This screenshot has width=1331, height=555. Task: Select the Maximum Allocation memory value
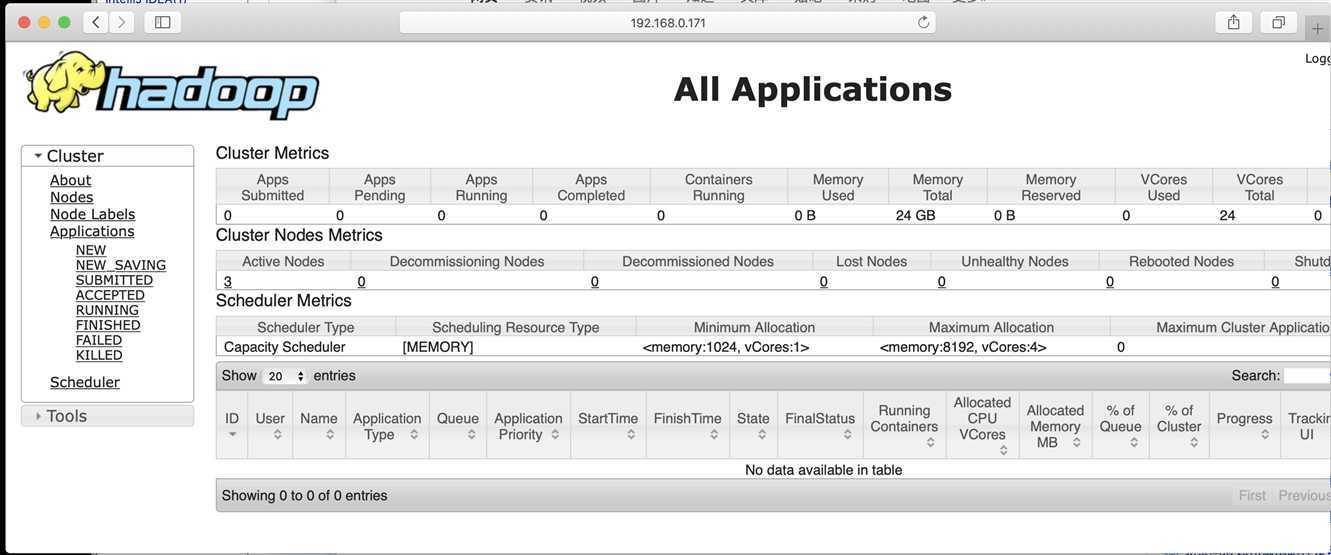point(963,347)
